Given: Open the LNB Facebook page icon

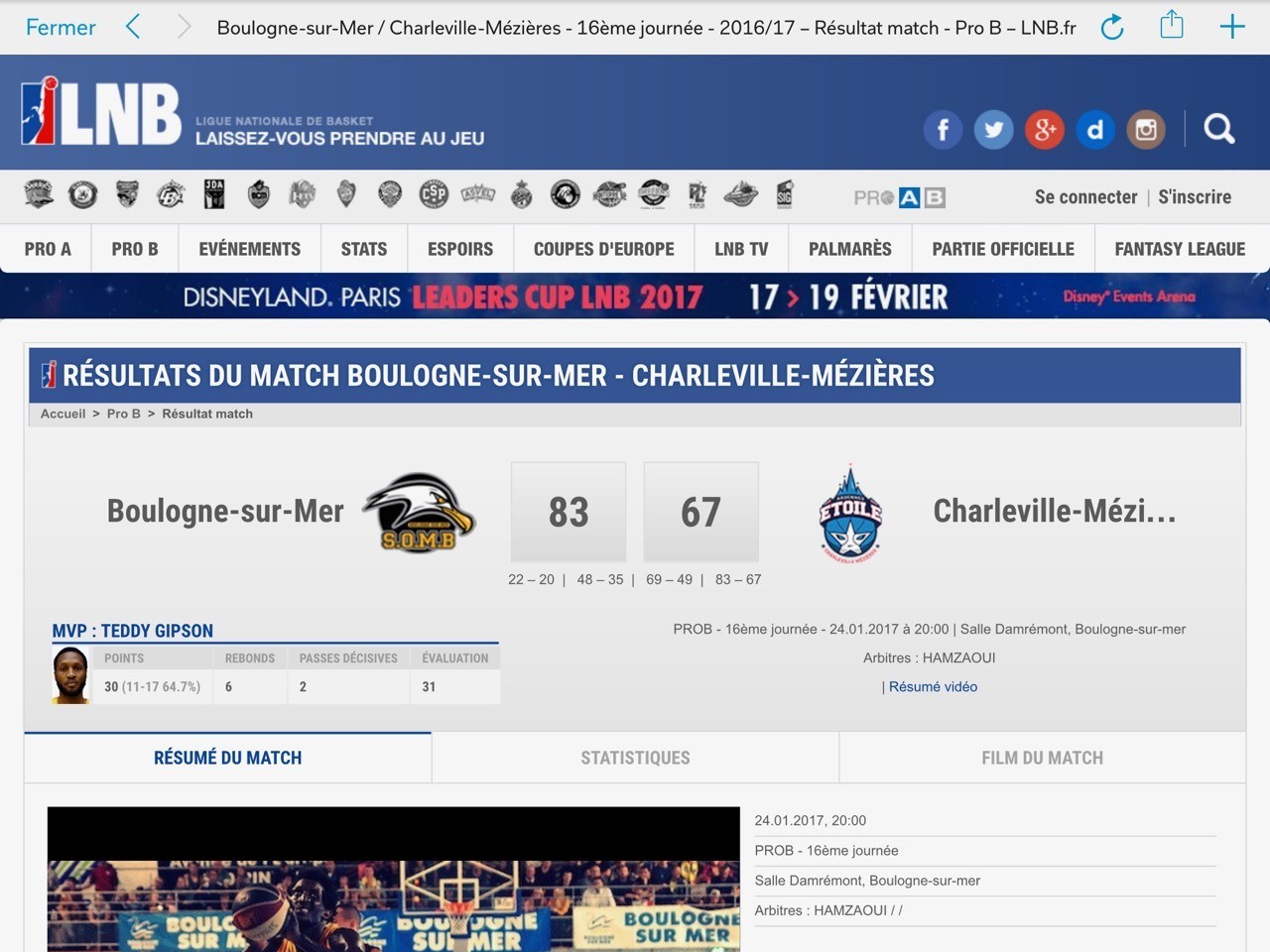Looking at the screenshot, I should tap(943, 130).
